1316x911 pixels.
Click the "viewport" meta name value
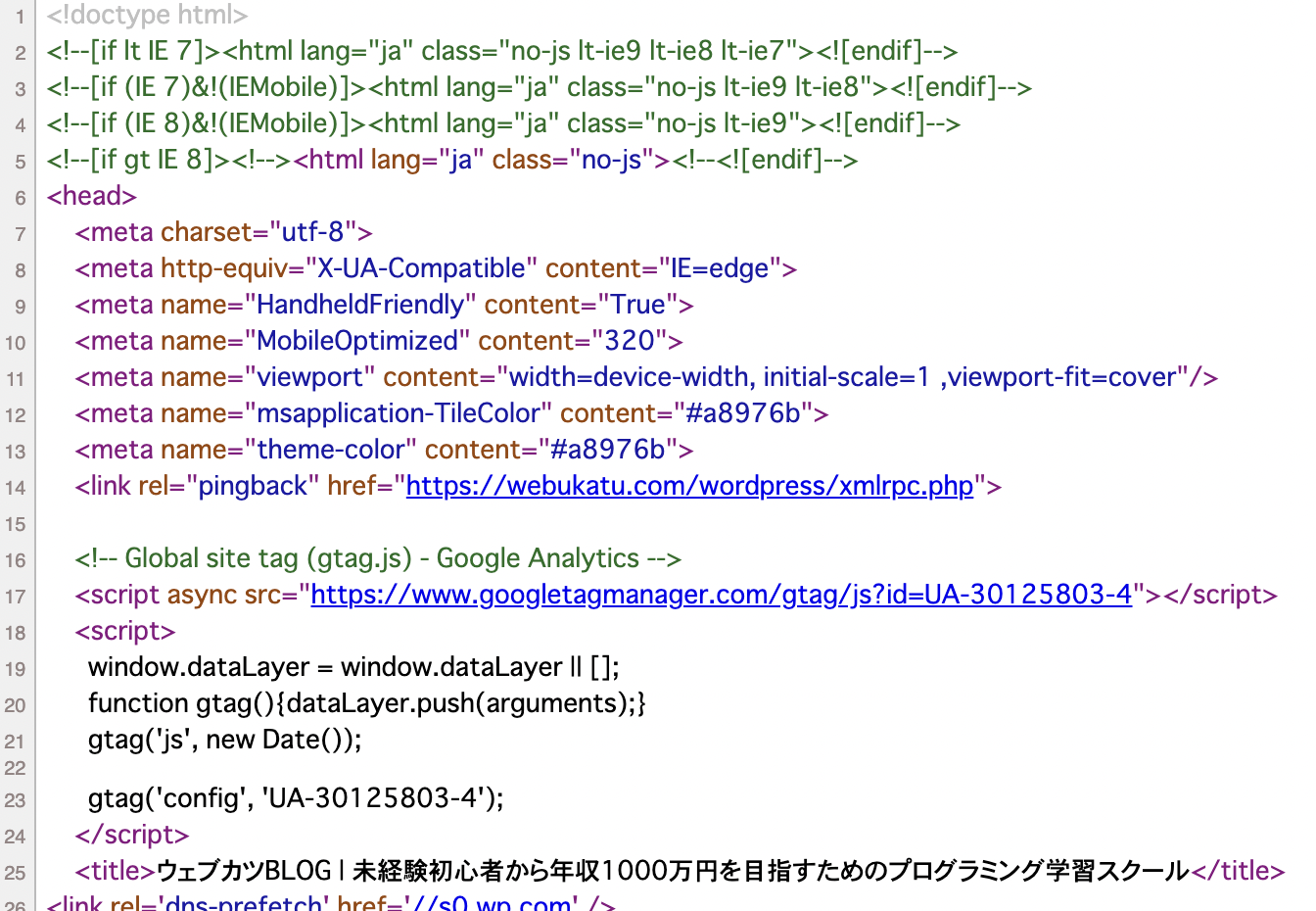309,377
